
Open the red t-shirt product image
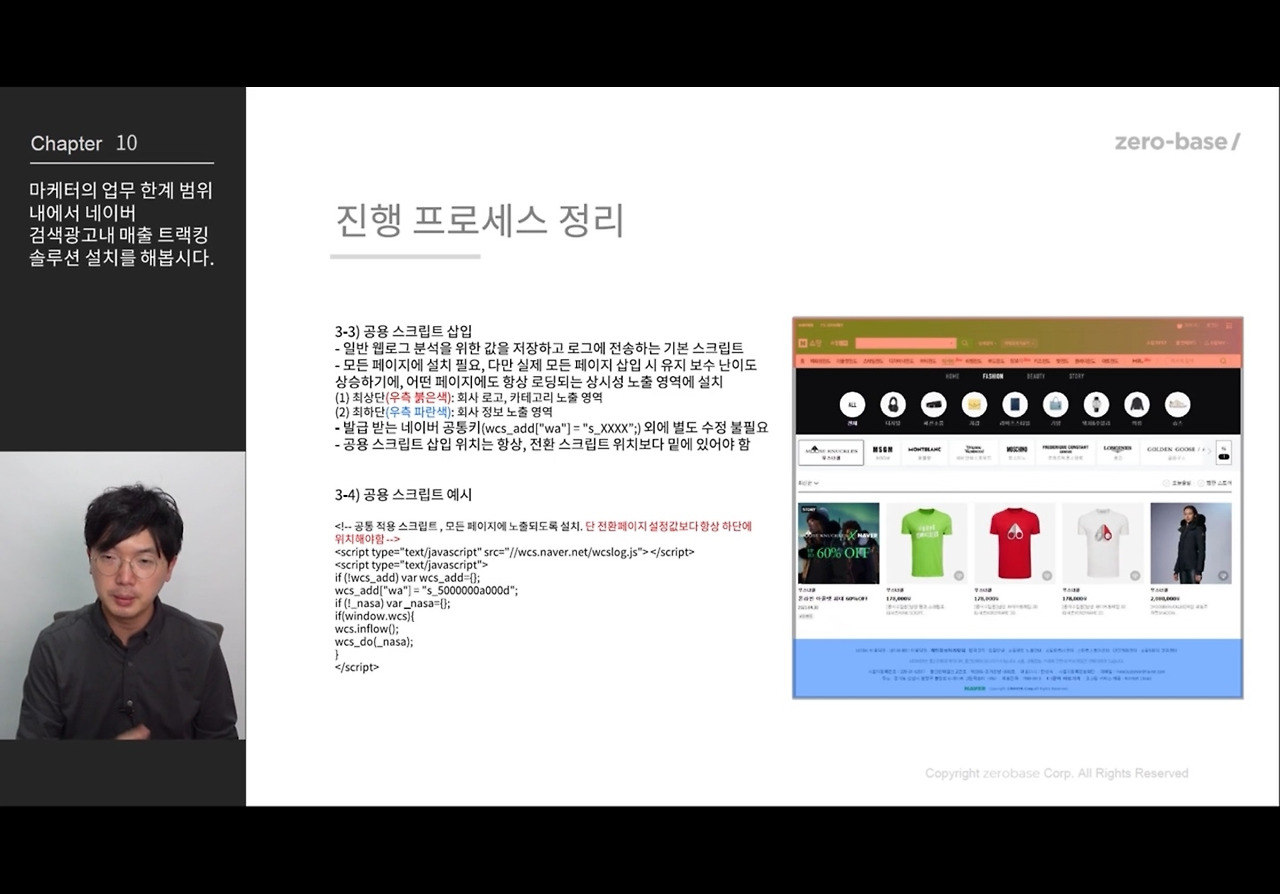pos(1014,543)
